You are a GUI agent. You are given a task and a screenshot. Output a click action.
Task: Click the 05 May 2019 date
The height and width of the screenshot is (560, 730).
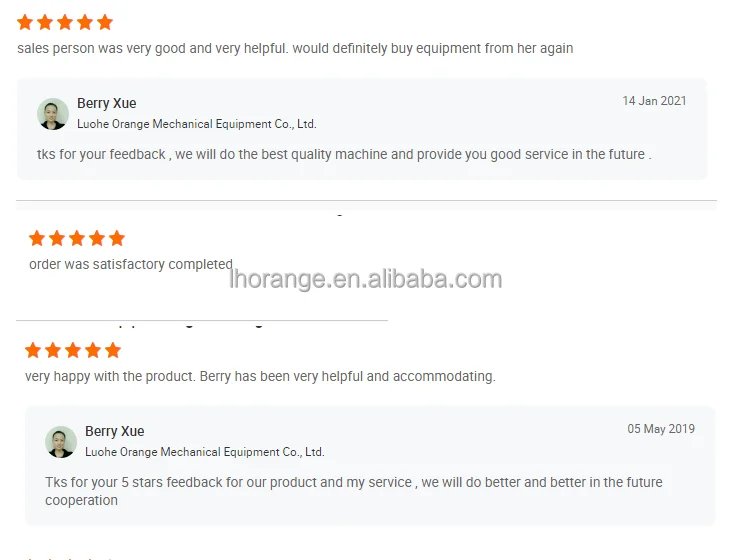point(661,429)
